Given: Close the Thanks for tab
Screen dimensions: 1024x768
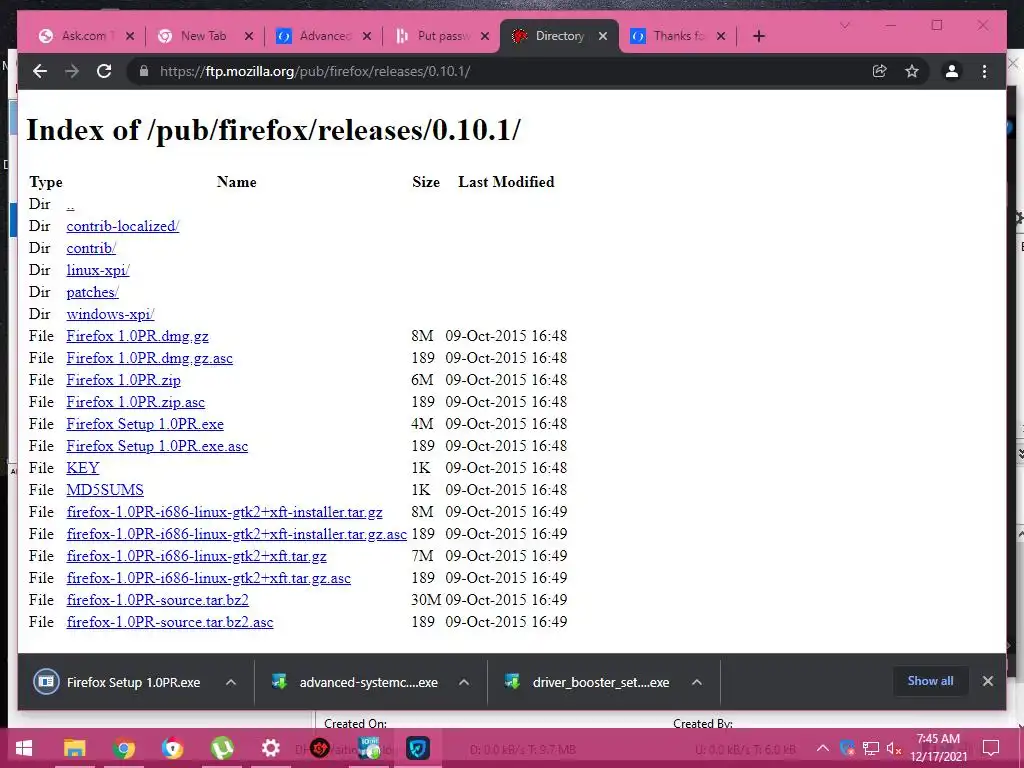Looking at the screenshot, I should point(721,36).
